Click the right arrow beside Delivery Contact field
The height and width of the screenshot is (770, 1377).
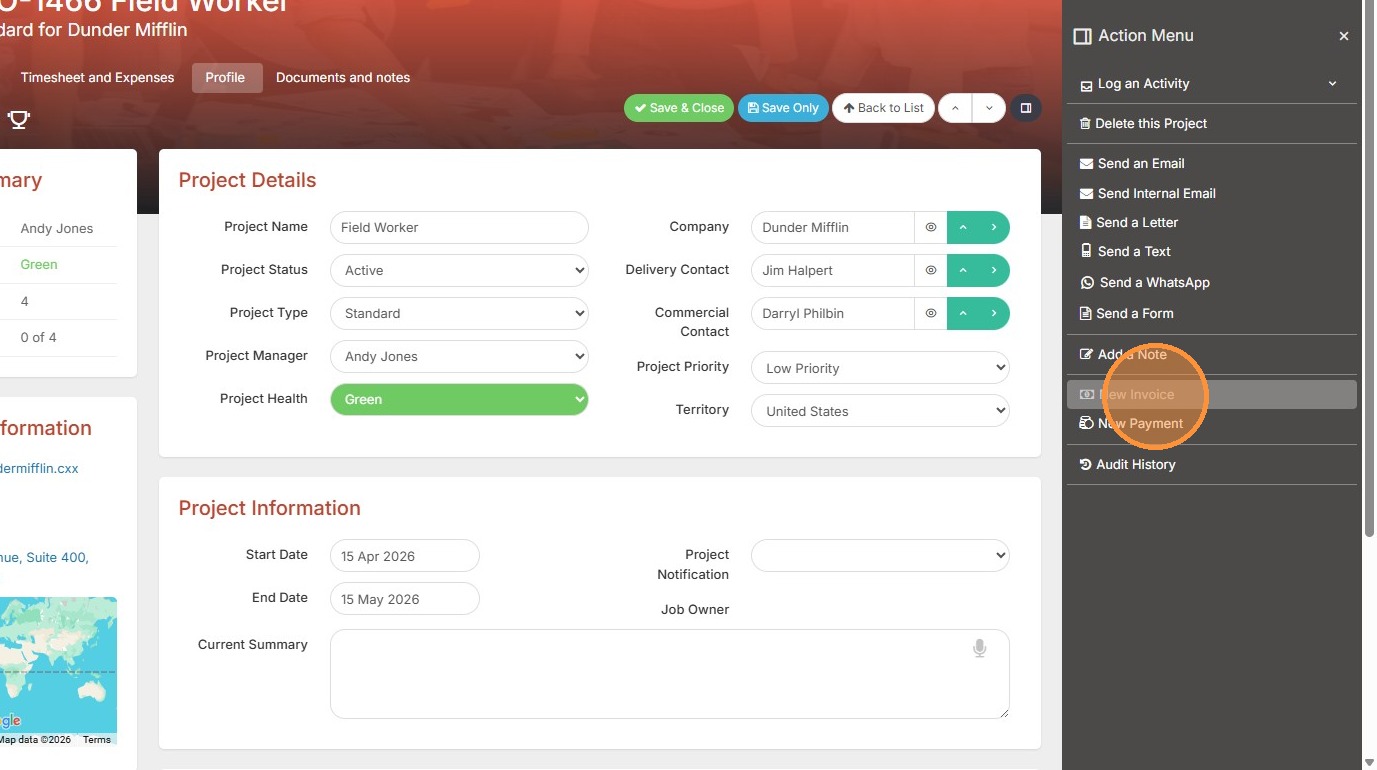click(994, 270)
